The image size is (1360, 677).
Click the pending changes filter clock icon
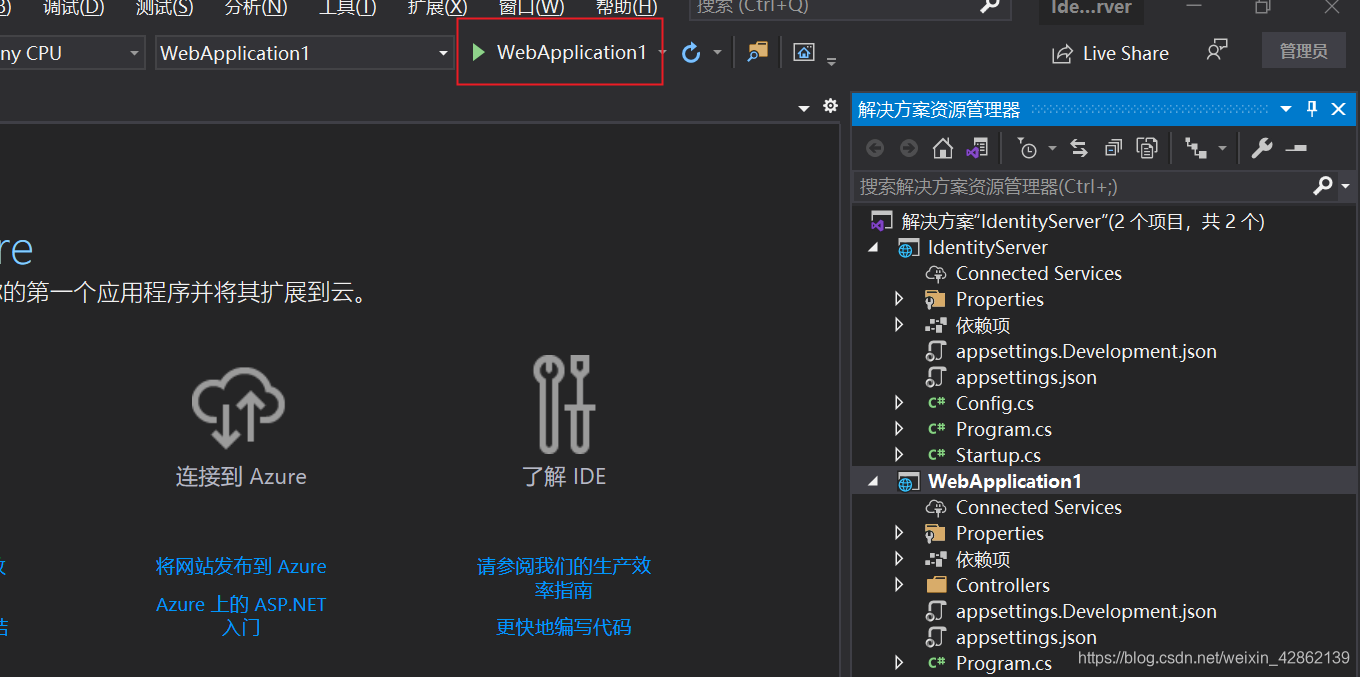1027,149
